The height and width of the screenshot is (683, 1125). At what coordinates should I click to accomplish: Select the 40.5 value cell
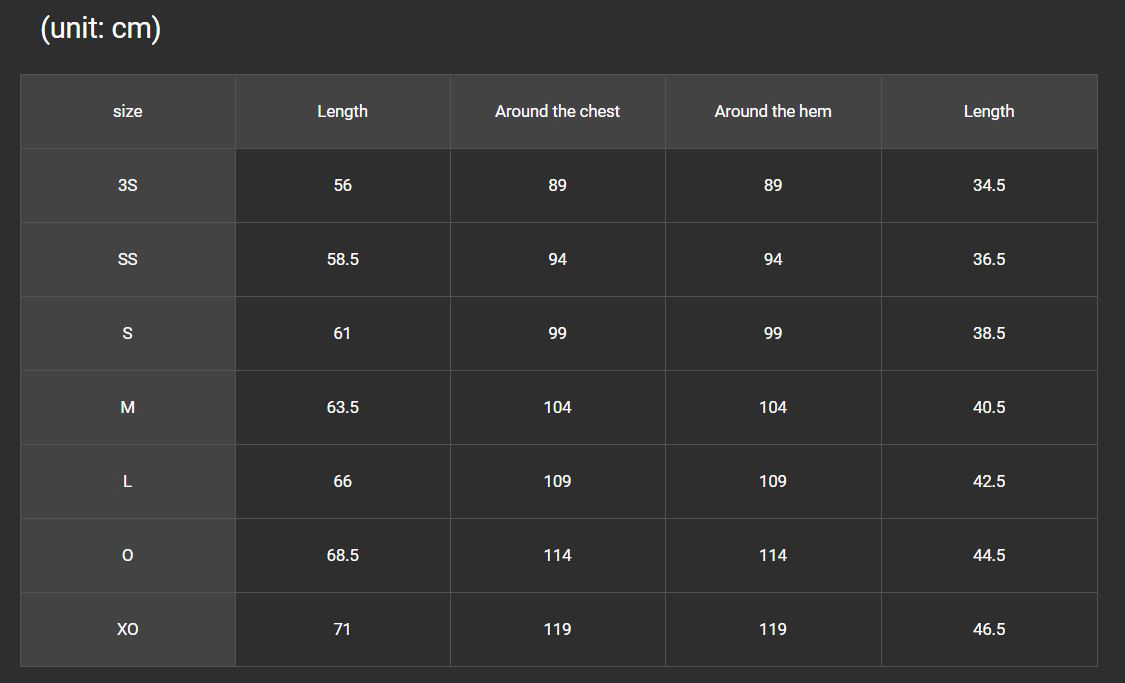coord(989,408)
